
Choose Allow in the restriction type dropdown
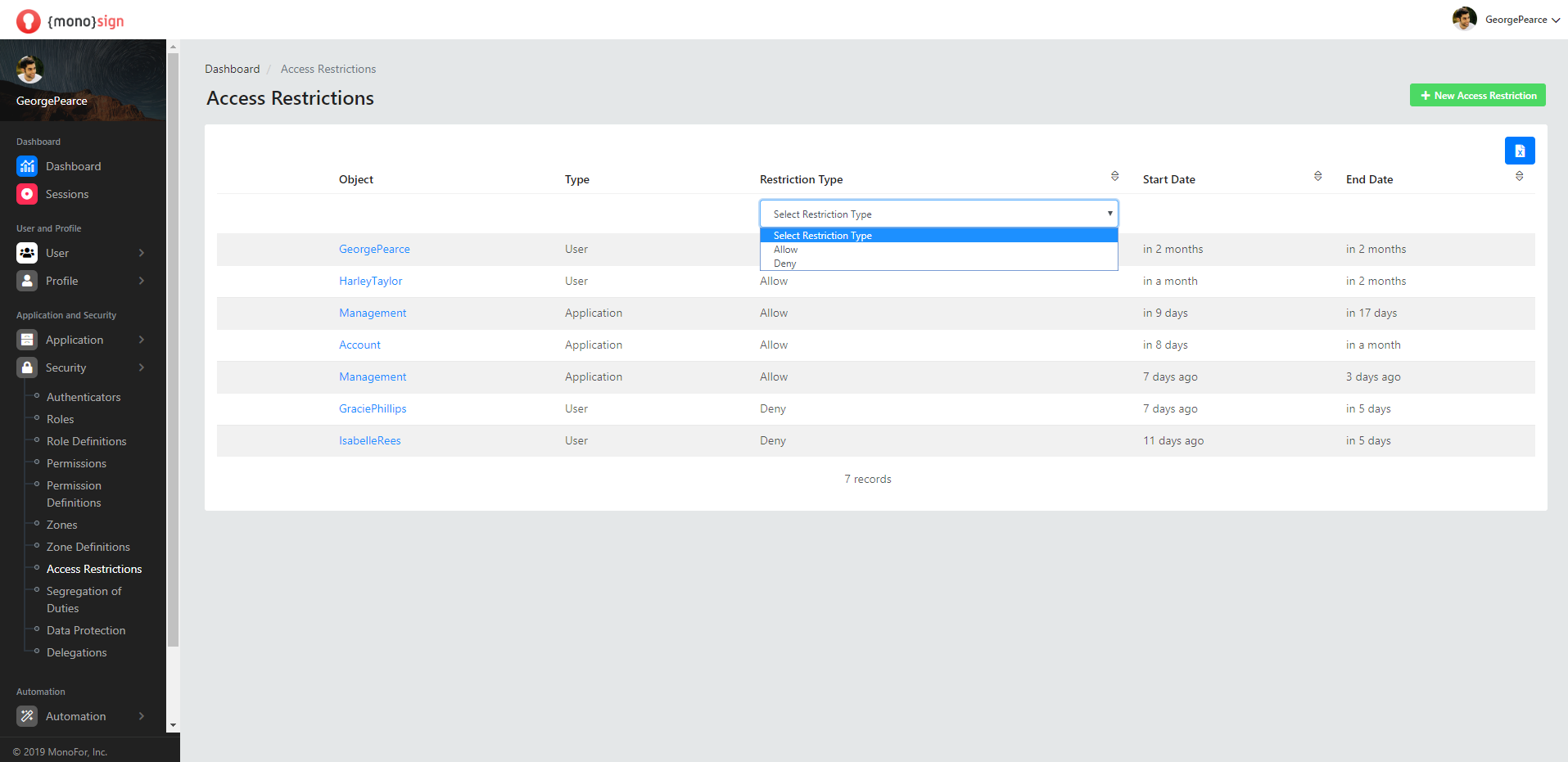tap(785, 250)
